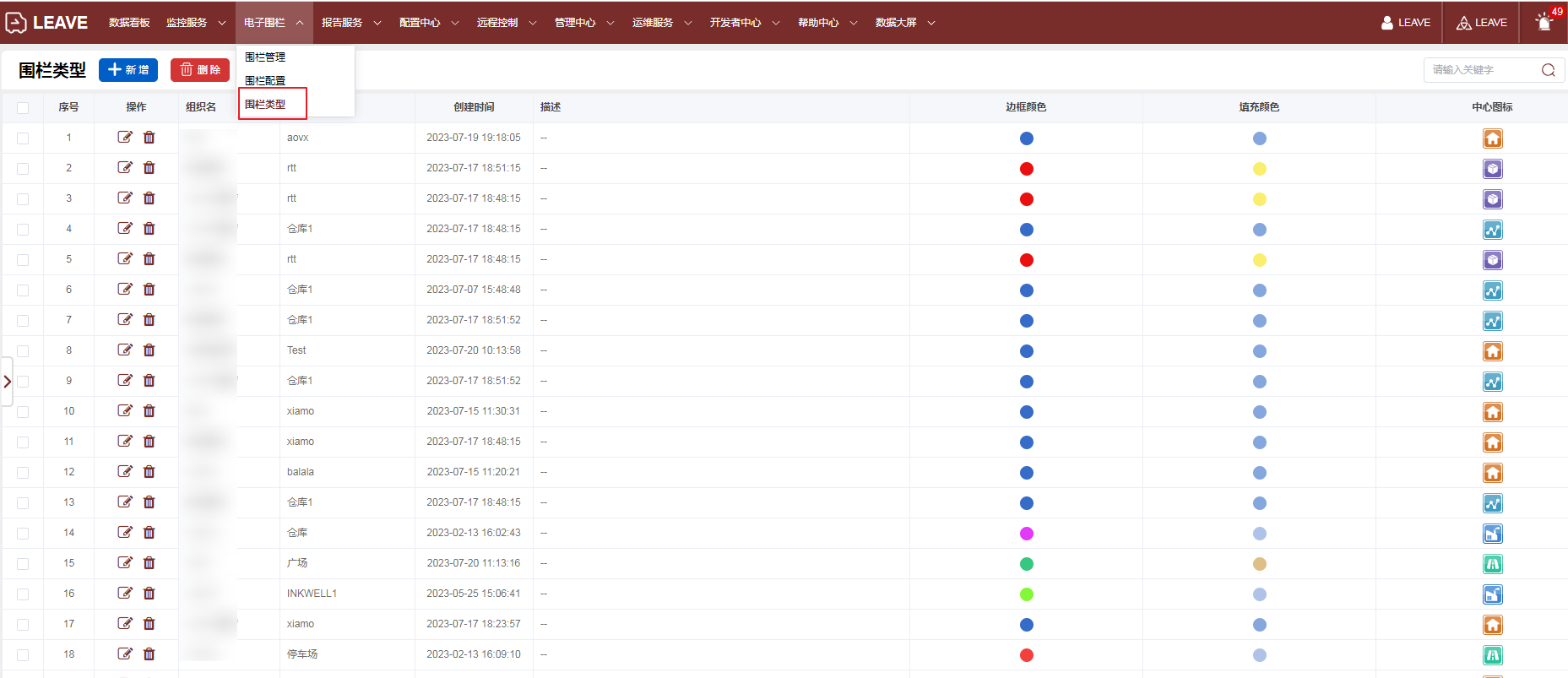Screen dimensions: 1568x678
Task: Click the red 删除 button
Action: pyautogui.click(x=200, y=70)
